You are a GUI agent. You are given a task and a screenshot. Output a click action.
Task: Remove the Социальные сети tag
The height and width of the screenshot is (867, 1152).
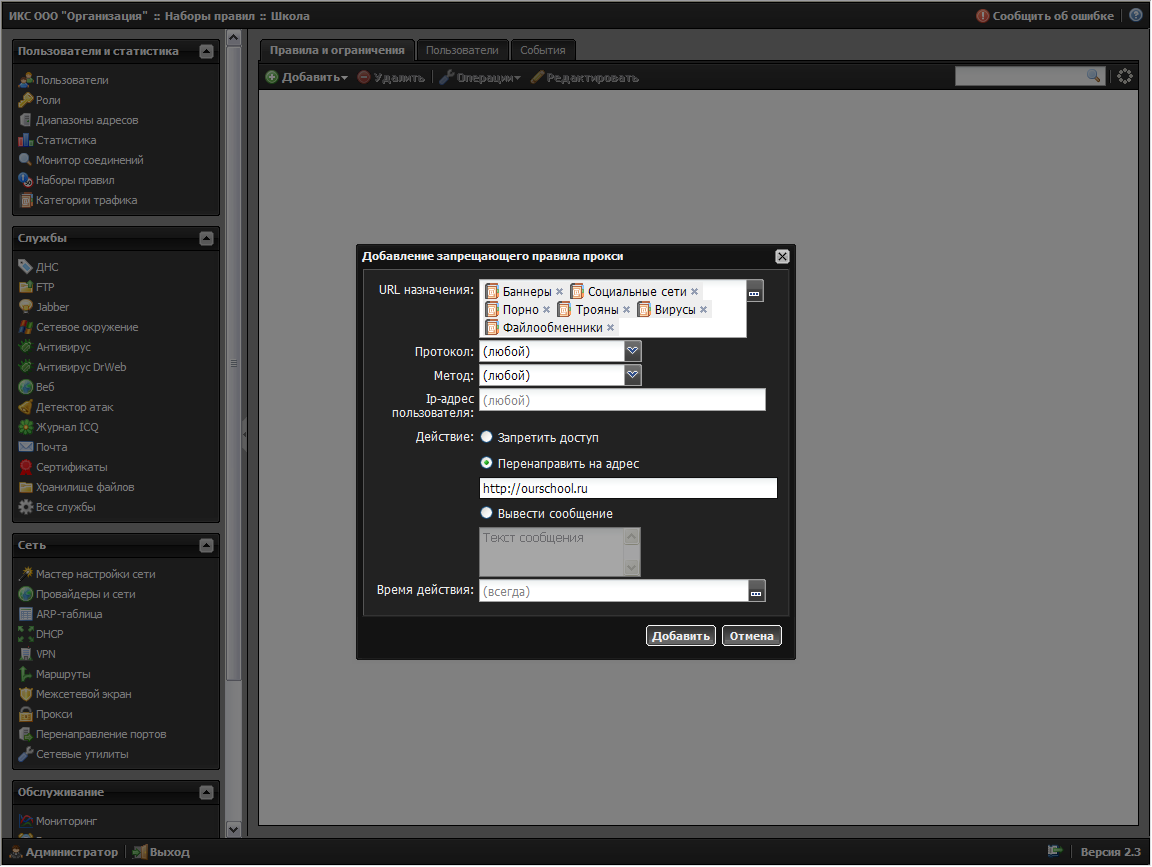point(694,292)
